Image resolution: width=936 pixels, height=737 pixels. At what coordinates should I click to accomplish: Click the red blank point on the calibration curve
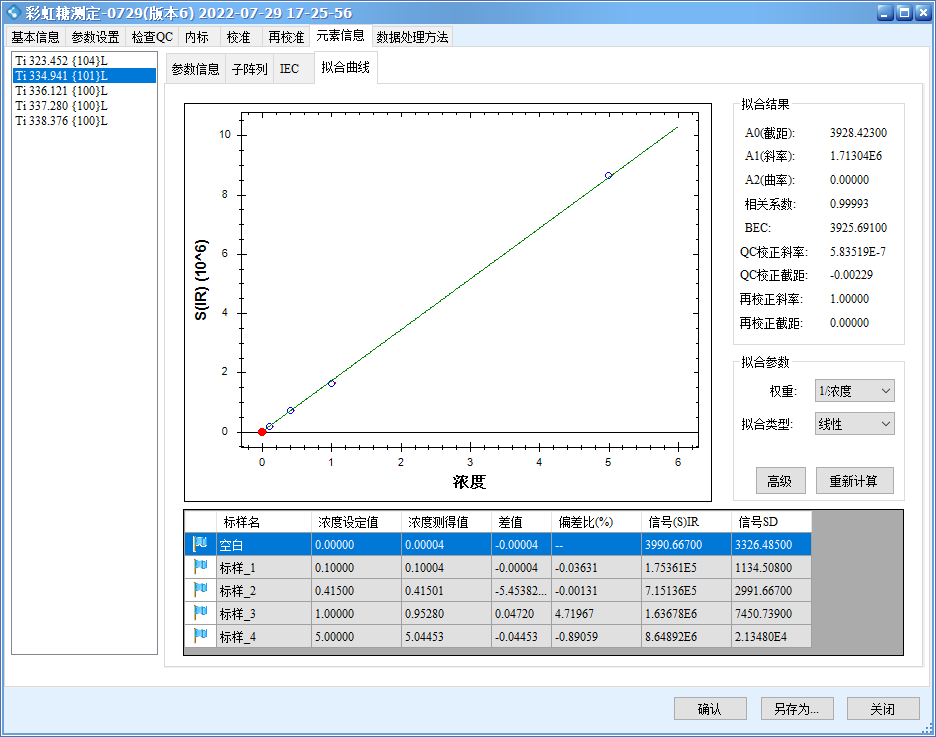click(262, 431)
